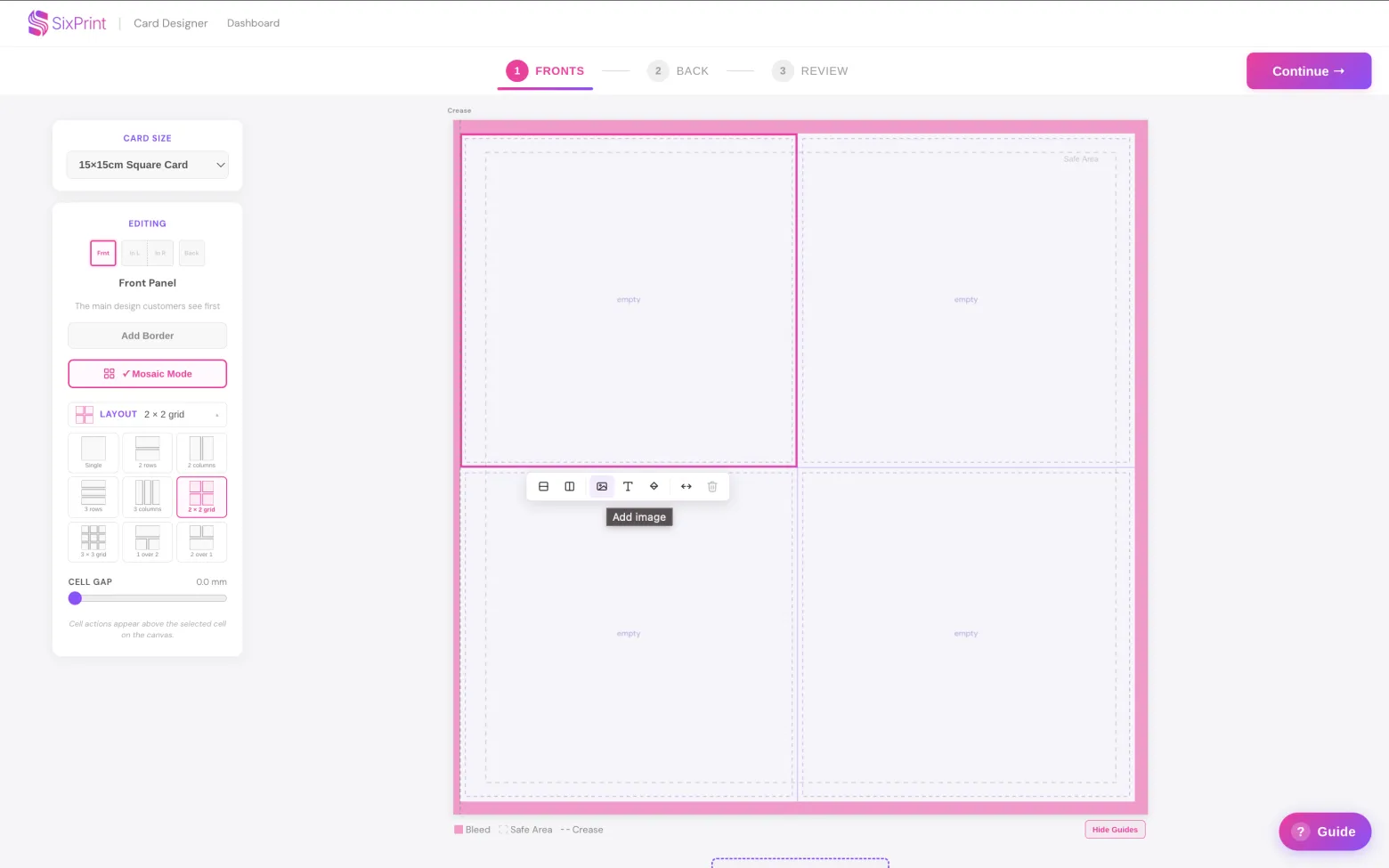
Task: Go to the Review step
Action: 810,71
